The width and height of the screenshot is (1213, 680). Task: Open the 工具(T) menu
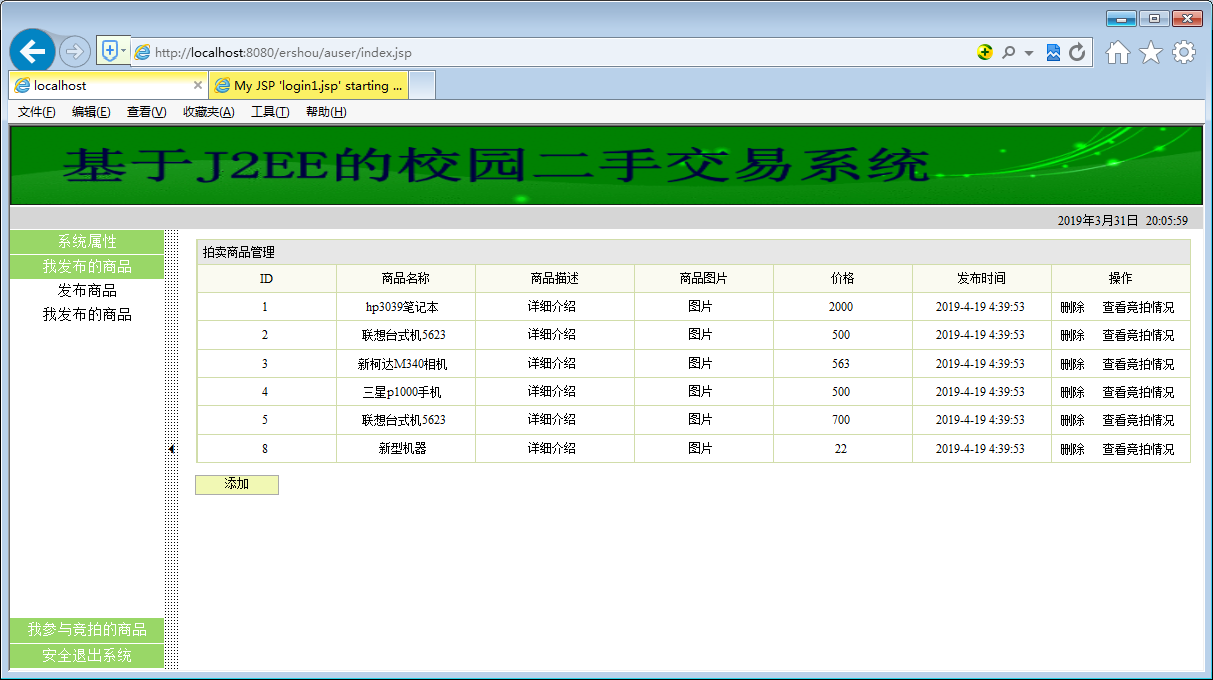coord(270,112)
